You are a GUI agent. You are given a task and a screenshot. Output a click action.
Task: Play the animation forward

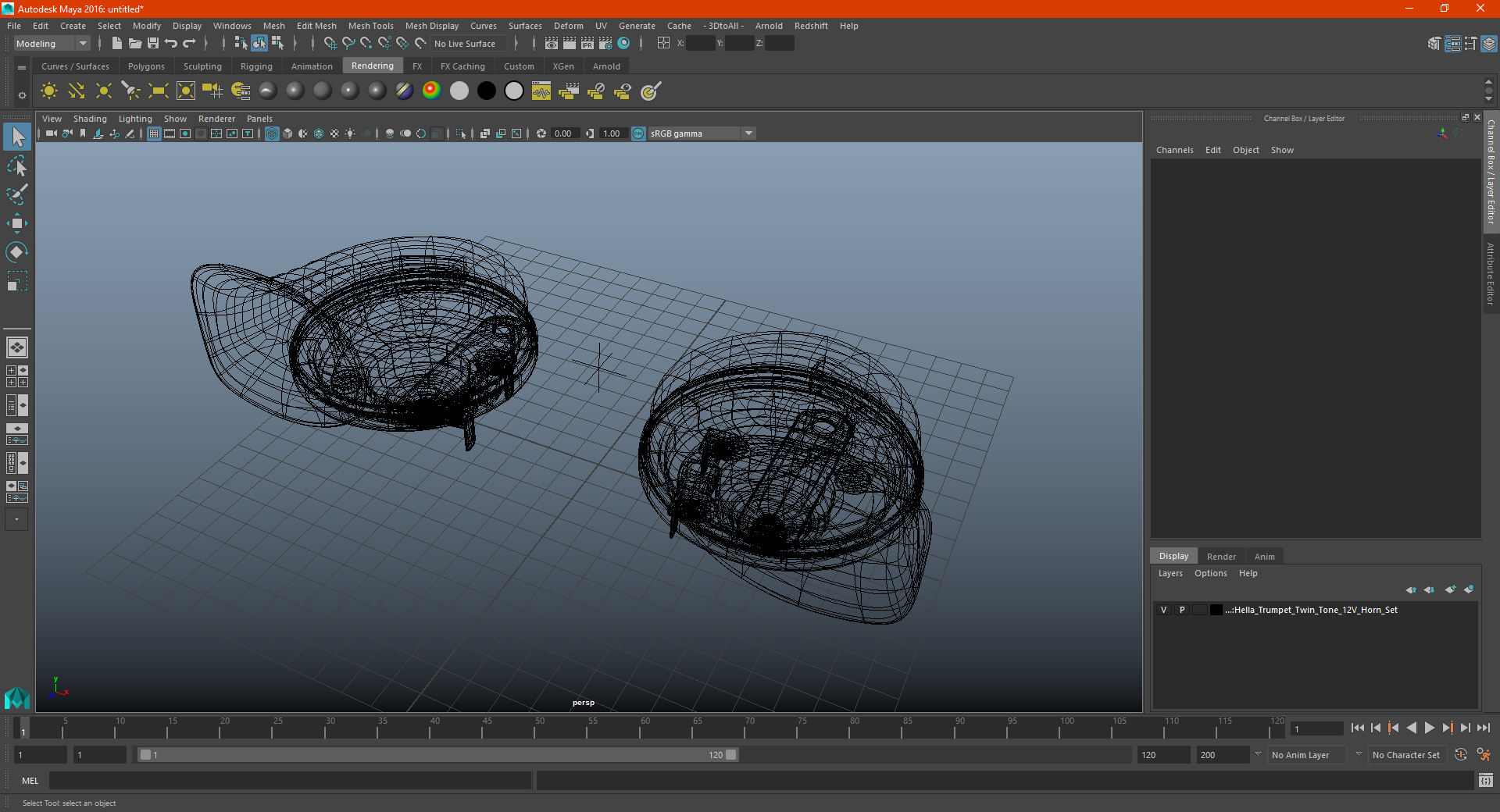click(x=1429, y=728)
